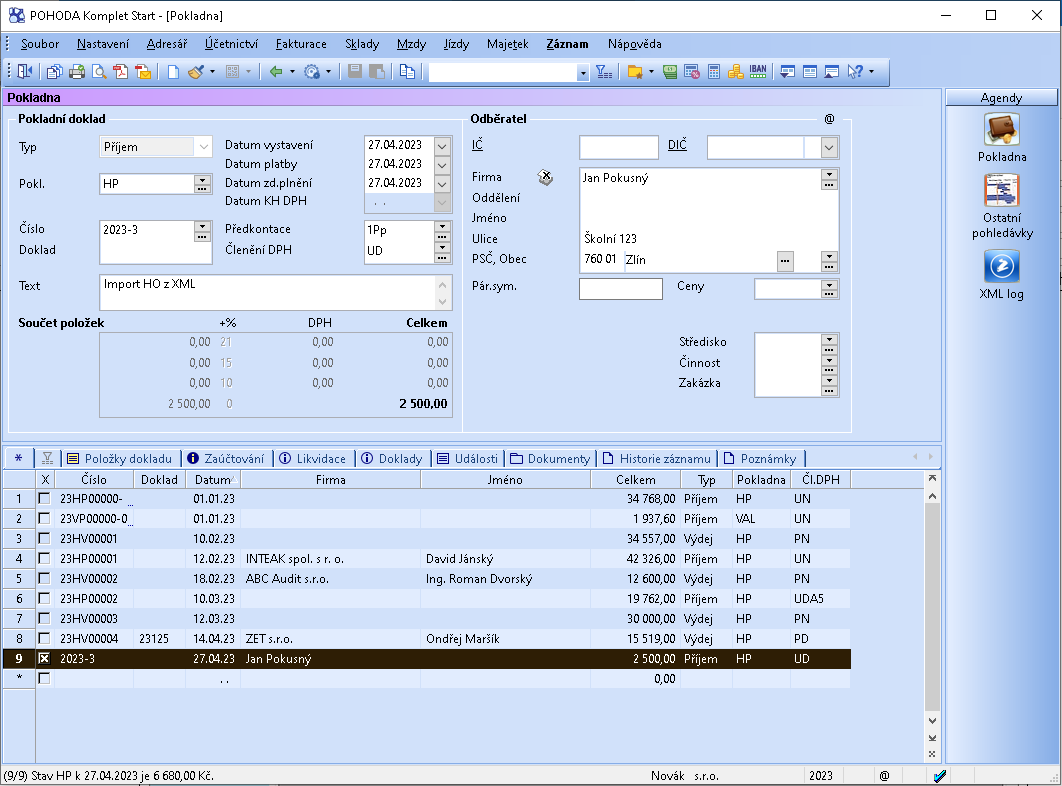
Task: Jump to table bottom double-arrow button
Action: click(x=933, y=738)
